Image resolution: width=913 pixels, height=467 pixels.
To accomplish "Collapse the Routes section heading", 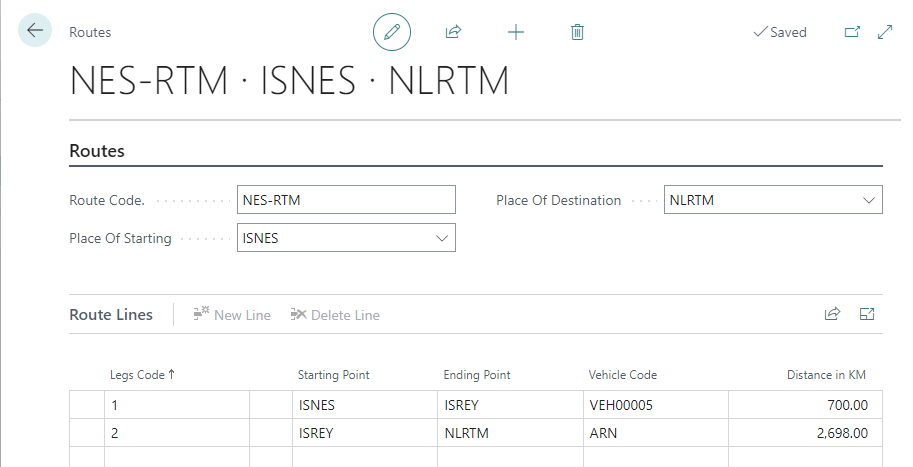I will pyautogui.click(x=97, y=151).
